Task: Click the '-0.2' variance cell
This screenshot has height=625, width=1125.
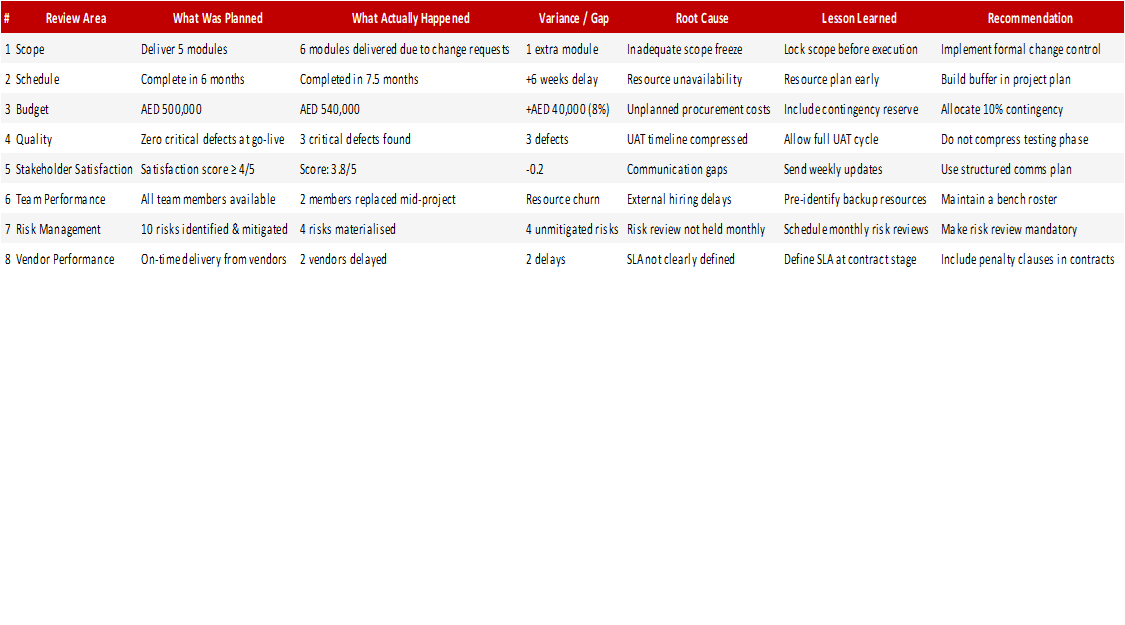Action: (x=535, y=169)
